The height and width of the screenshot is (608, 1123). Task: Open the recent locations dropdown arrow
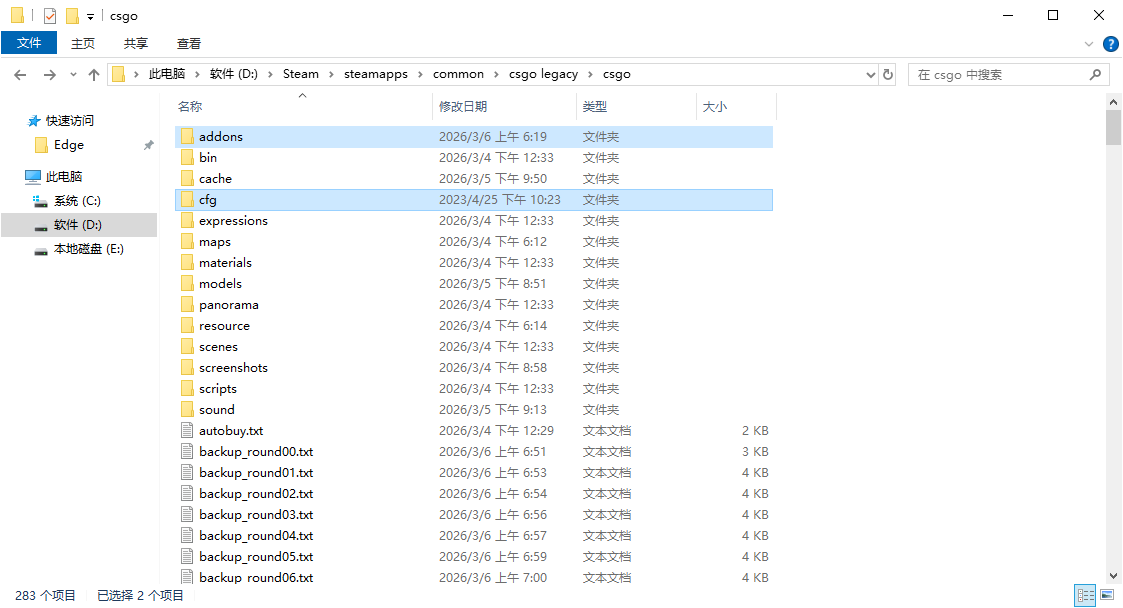click(x=73, y=74)
